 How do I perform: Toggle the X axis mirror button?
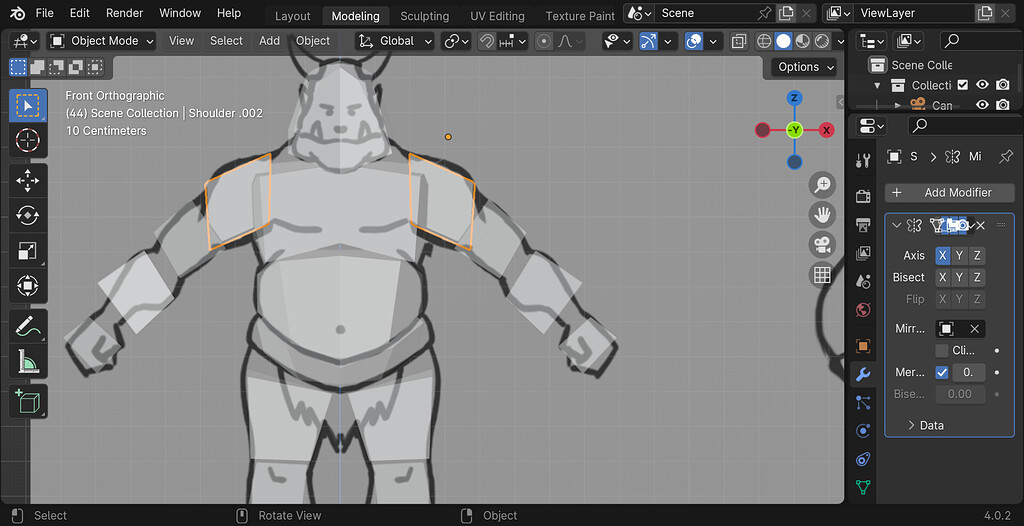[x=942, y=255]
